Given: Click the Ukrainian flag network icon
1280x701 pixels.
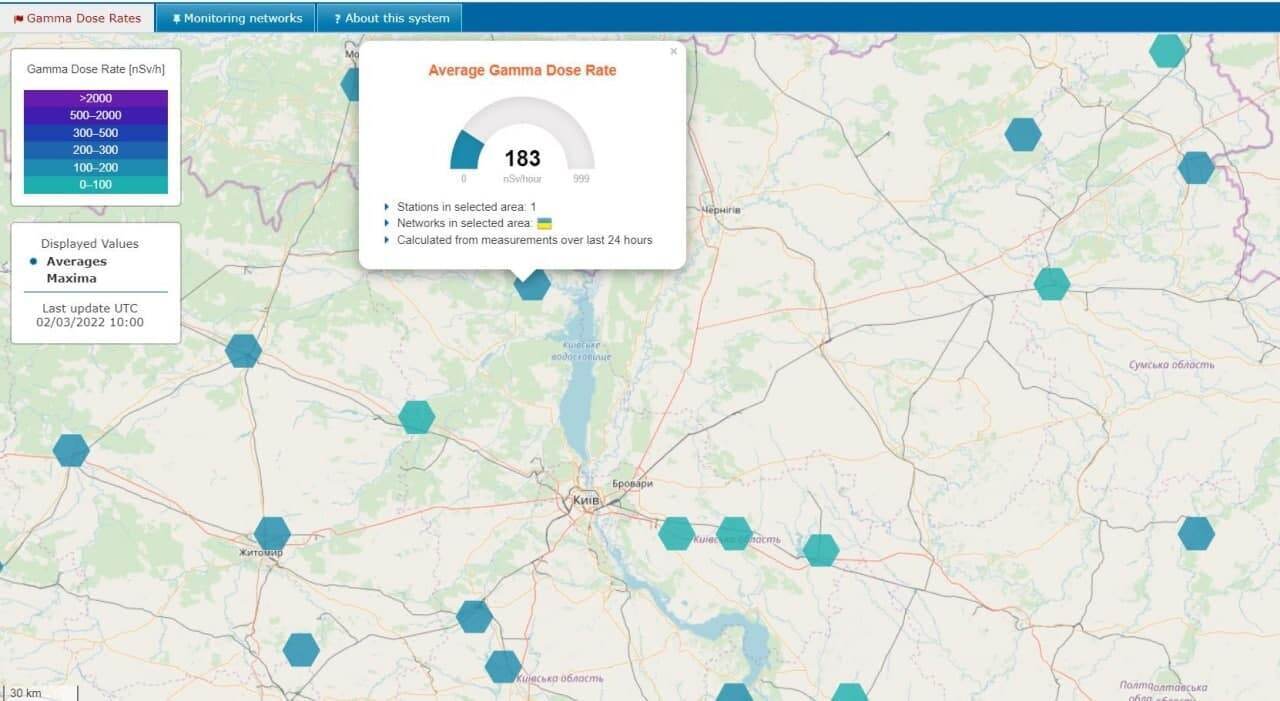Looking at the screenshot, I should 545,223.
